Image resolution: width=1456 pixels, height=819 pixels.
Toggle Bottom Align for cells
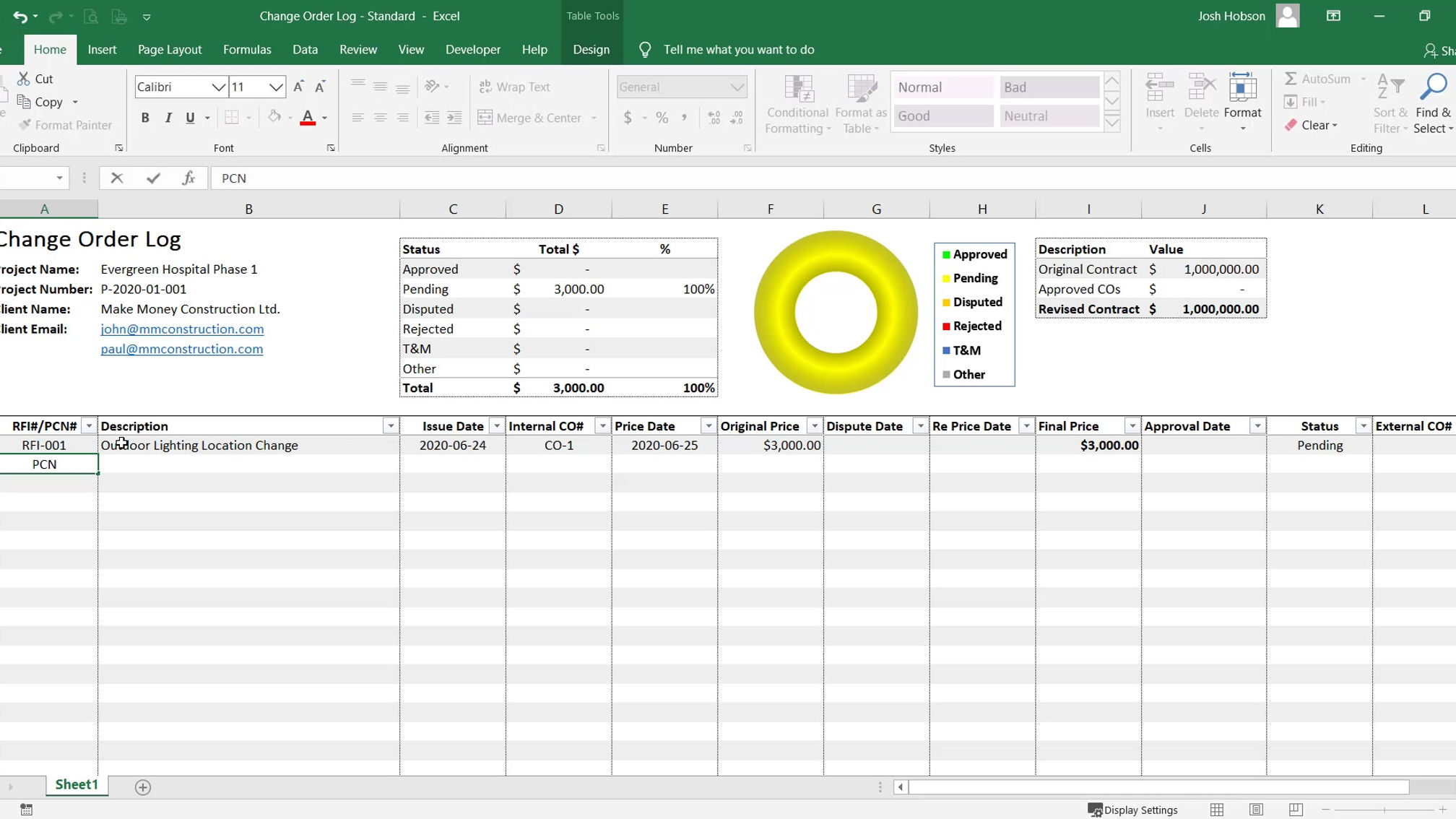tap(403, 88)
